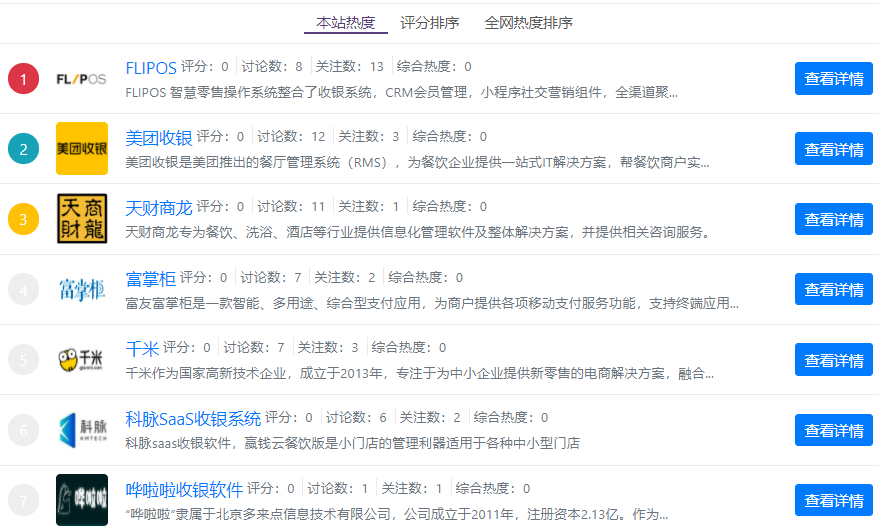
Task: Click the 千米 logo image
Action: tap(82, 359)
